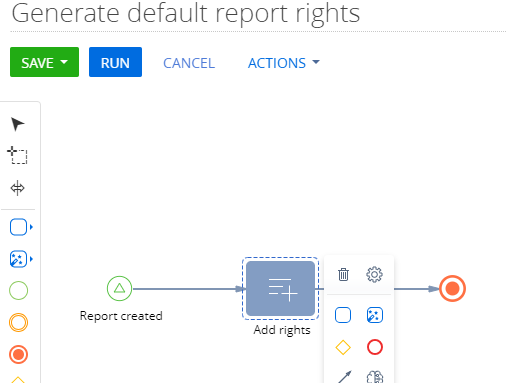
Task: Select the arrow pointer tool
Action: tap(17, 124)
